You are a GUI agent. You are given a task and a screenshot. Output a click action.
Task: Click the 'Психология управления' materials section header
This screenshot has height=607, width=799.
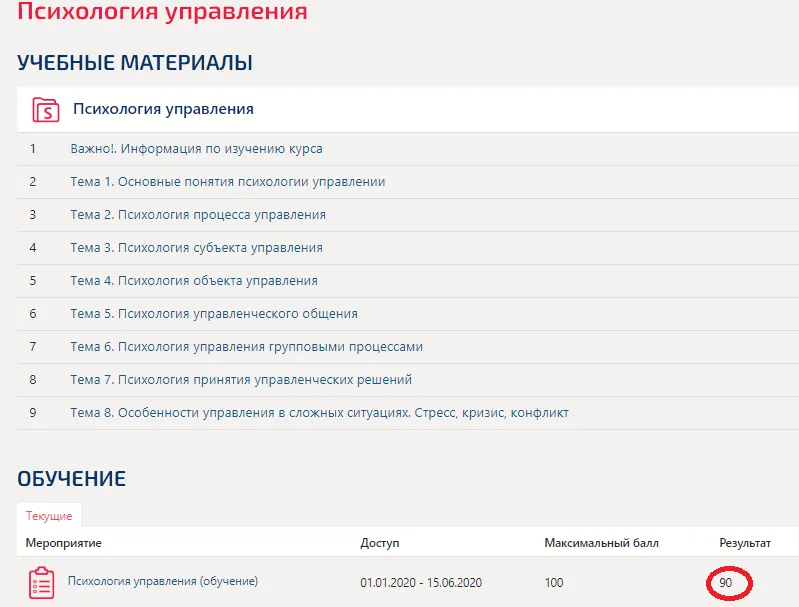(163, 109)
